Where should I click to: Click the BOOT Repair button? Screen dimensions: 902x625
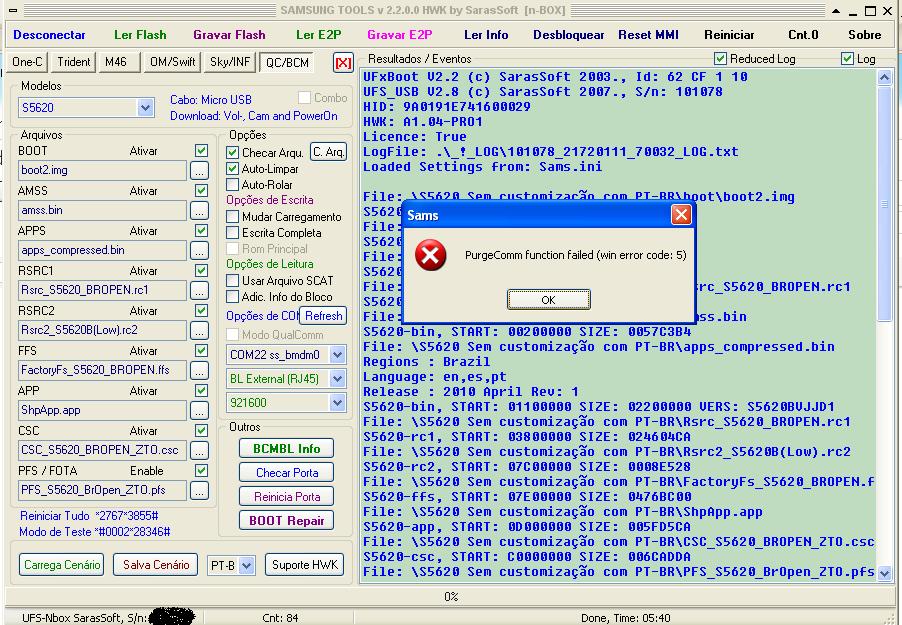click(x=286, y=521)
